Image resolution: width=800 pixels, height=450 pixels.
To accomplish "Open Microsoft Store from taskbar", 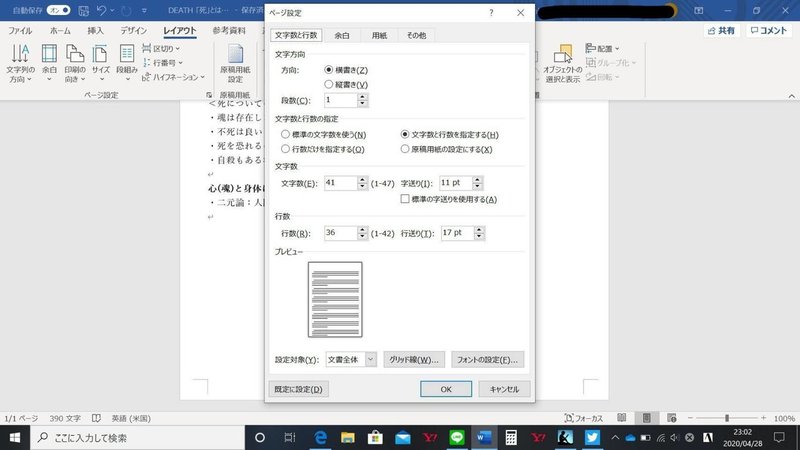I will [375, 437].
